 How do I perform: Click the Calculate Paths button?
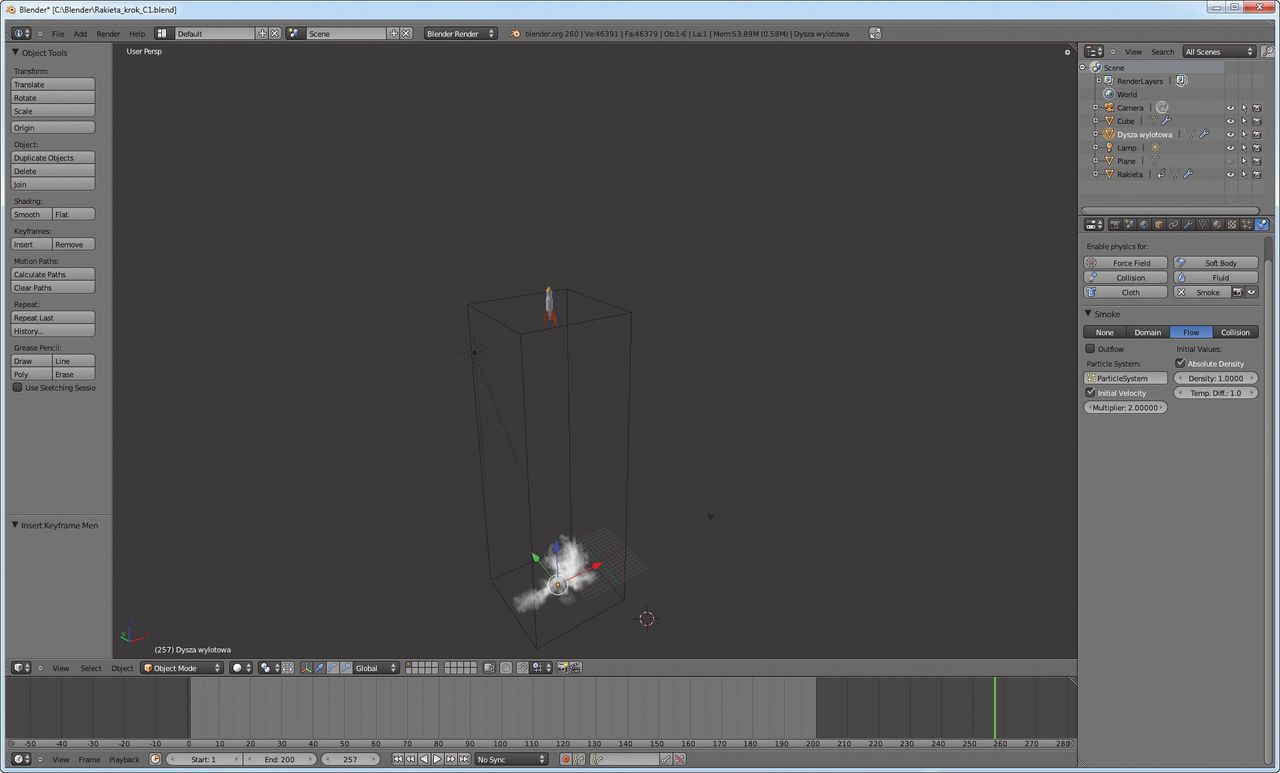pyautogui.click(x=53, y=274)
